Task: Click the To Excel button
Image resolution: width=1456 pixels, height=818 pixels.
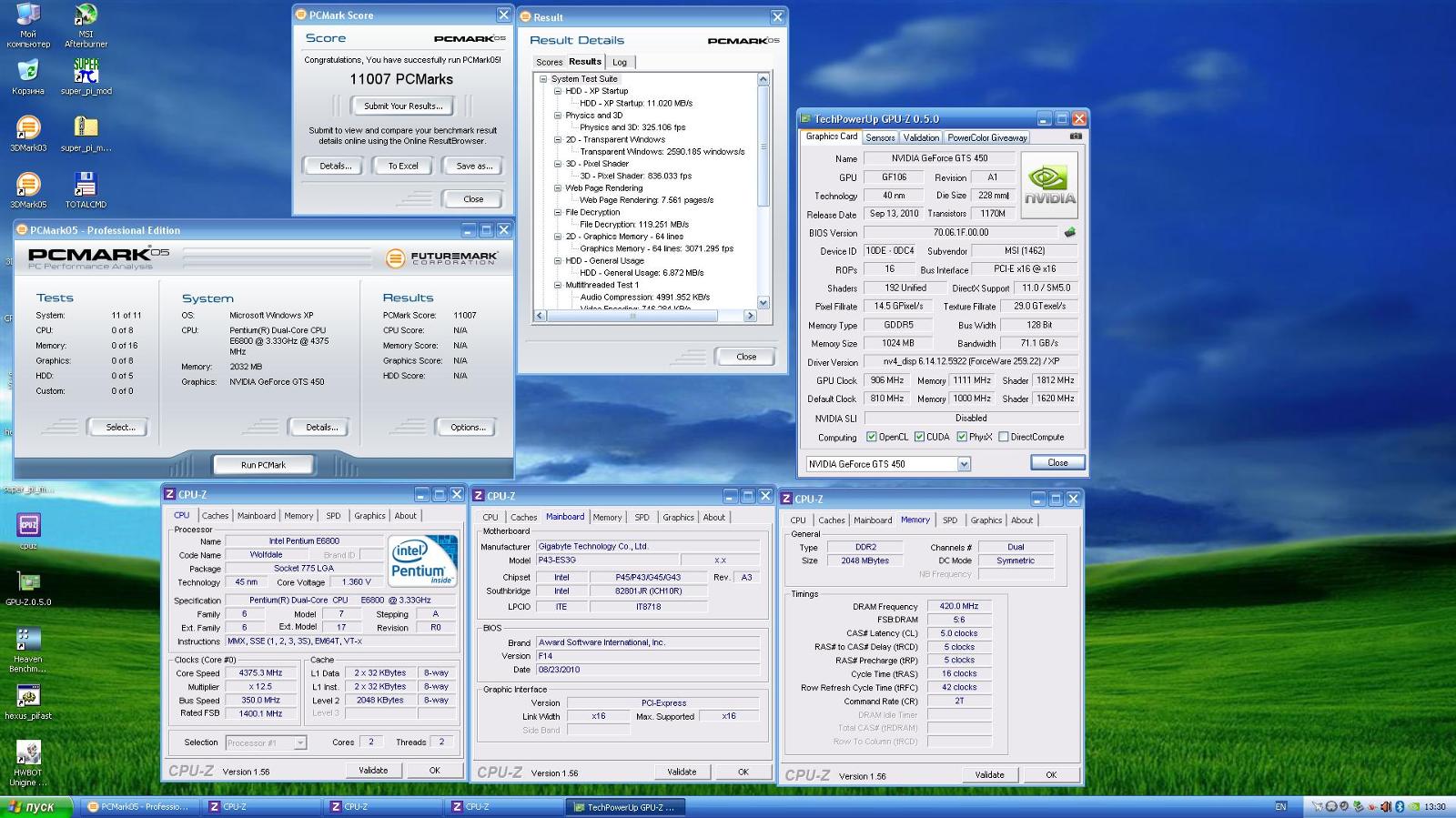Action: [403, 167]
